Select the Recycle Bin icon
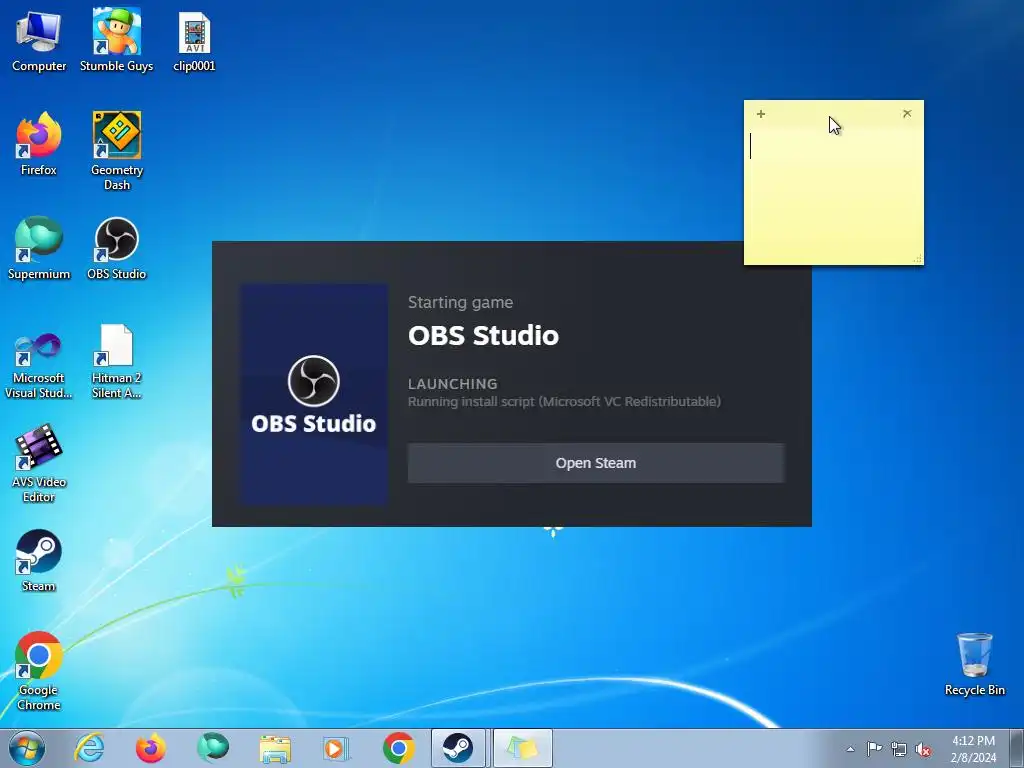 pyautogui.click(x=974, y=664)
